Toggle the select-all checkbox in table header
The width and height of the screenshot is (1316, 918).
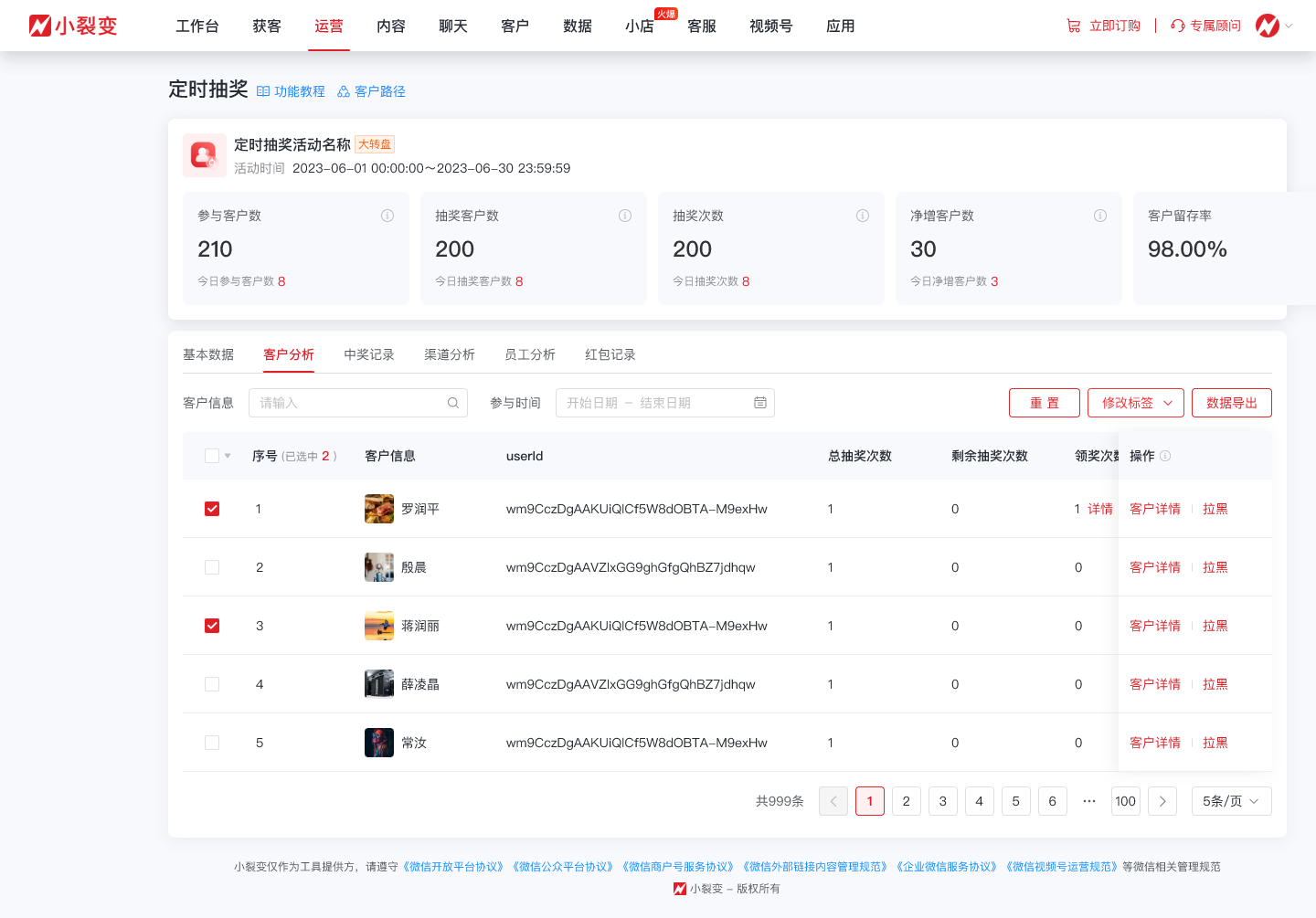pos(212,456)
